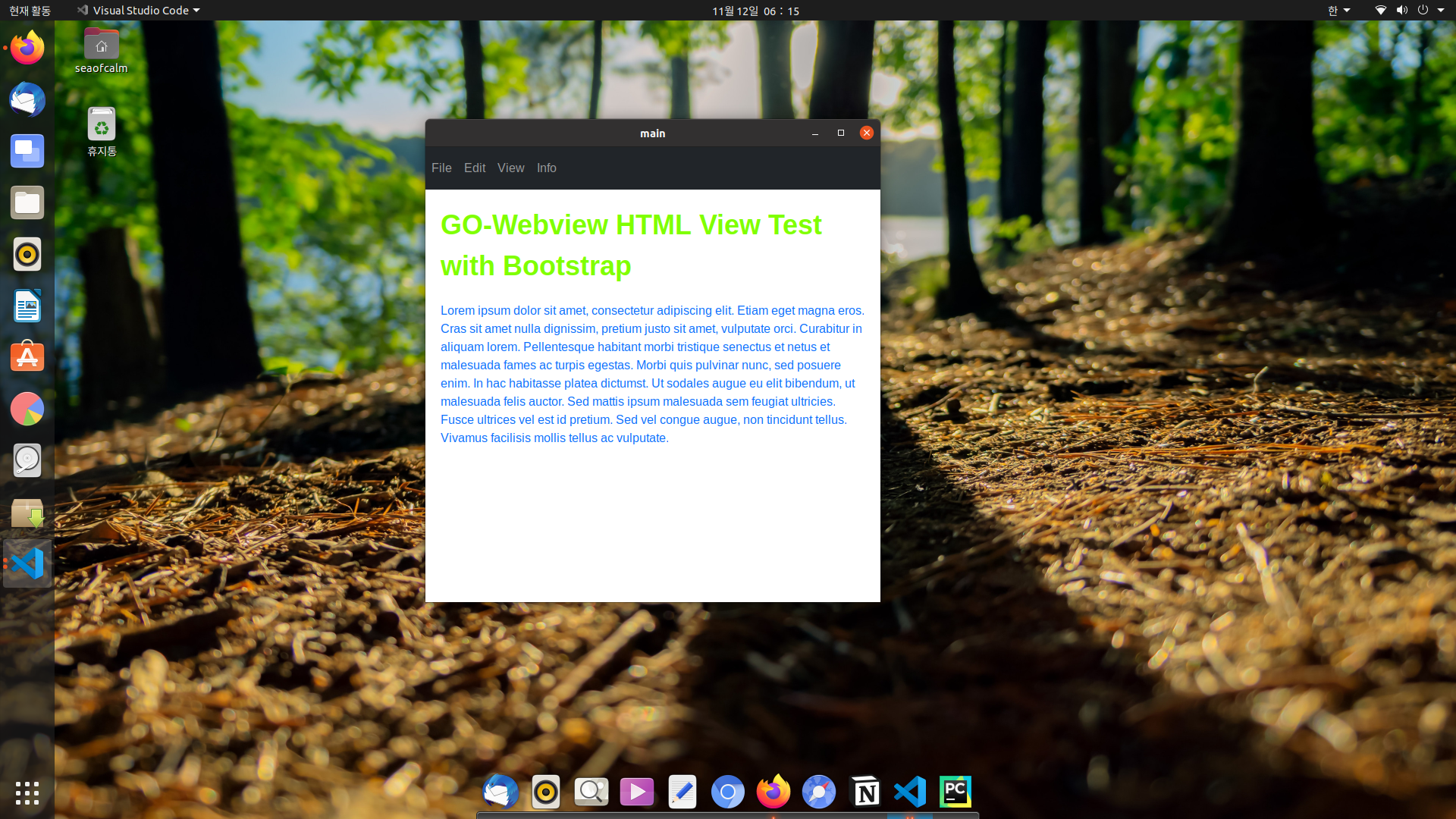The image size is (1456, 819).
Task: Open Ubuntu Software store icon
Action: 27,357
